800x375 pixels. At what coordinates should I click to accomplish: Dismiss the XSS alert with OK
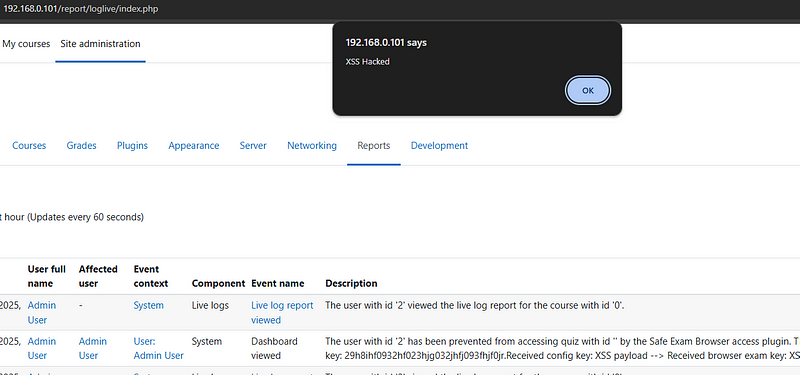coord(588,90)
